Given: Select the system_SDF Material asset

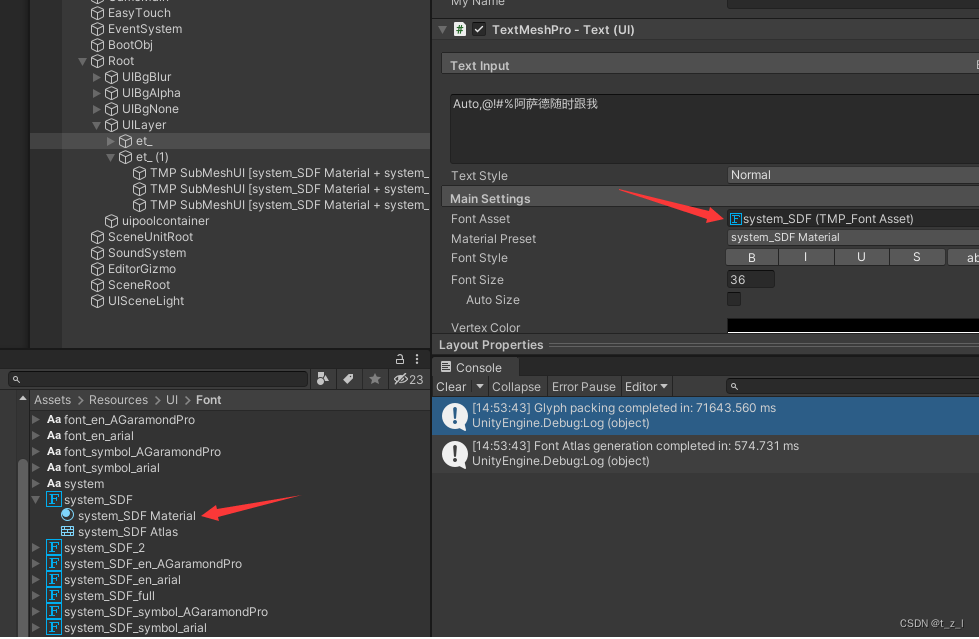Looking at the screenshot, I should pyautogui.click(x=137, y=516).
